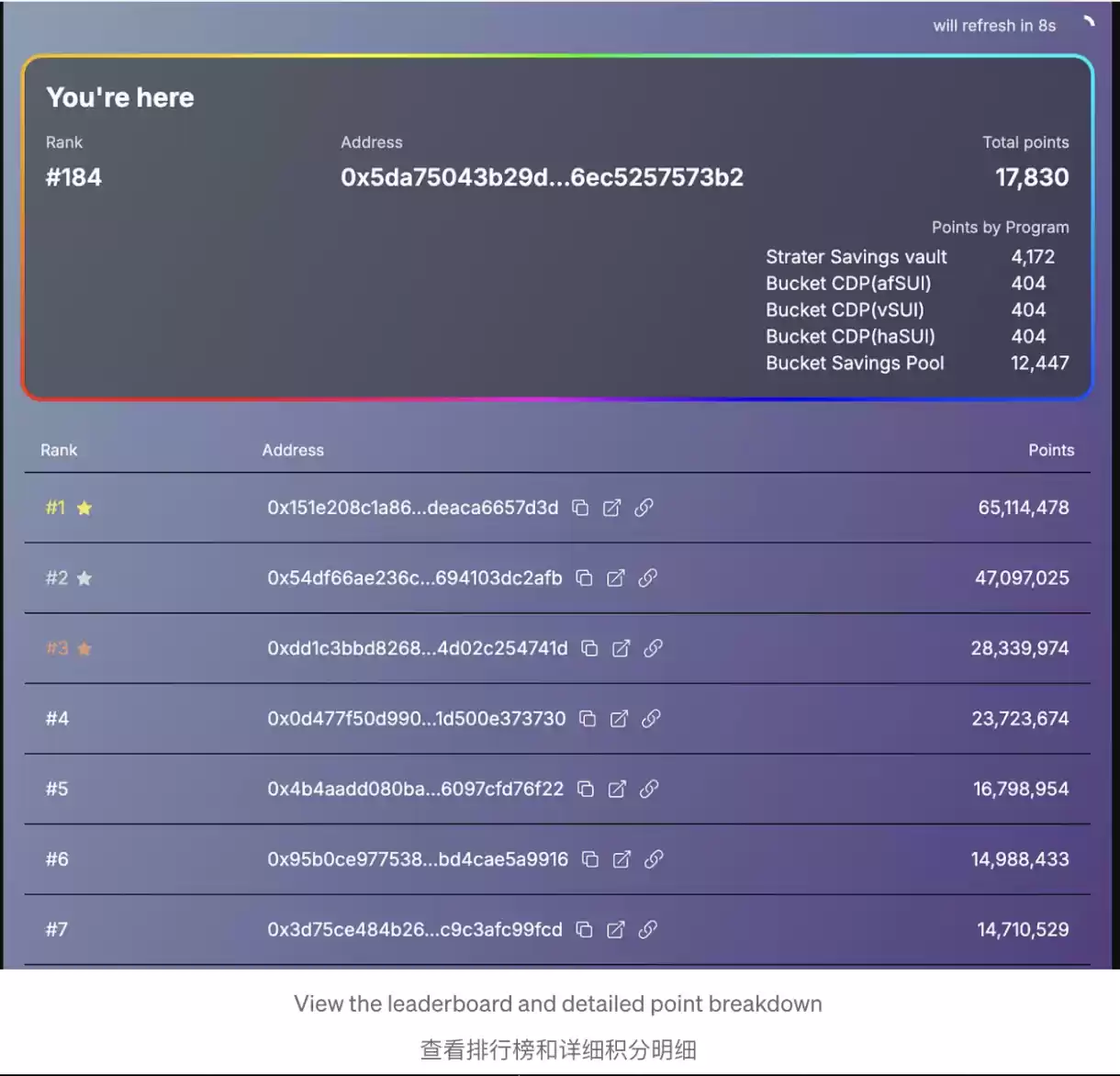This screenshot has width=1120, height=1076.
Task: Click your address 0x5da75043b29d...6ec5257573b2
Action: click(542, 177)
